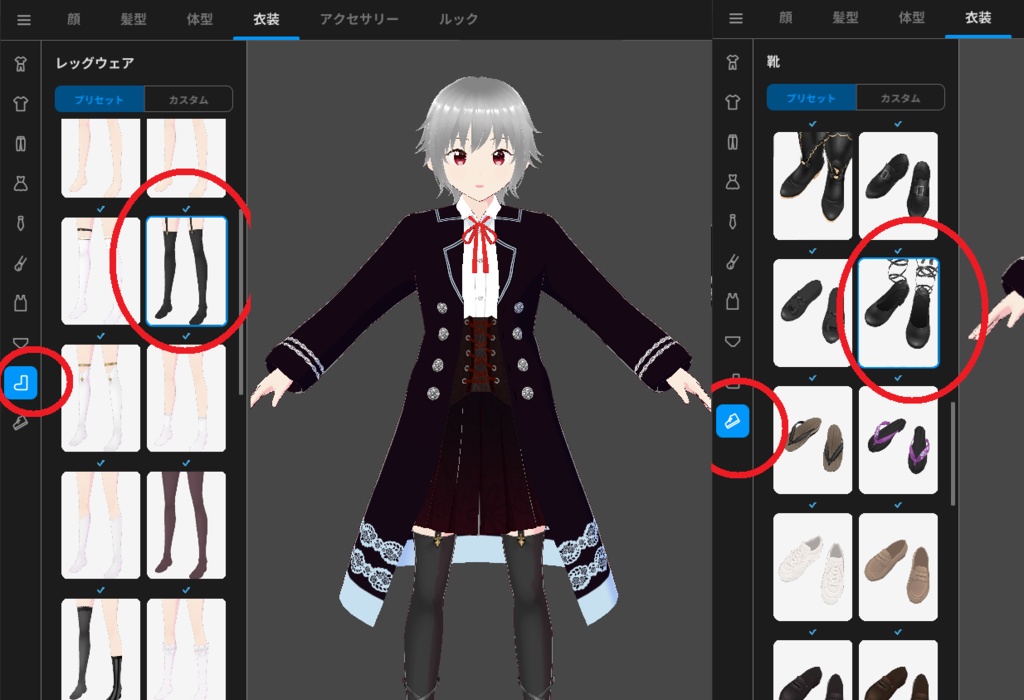Open the 衣装 tab in the legwear window
This screenshot has height=700, width=1024.
click(266, 20)
